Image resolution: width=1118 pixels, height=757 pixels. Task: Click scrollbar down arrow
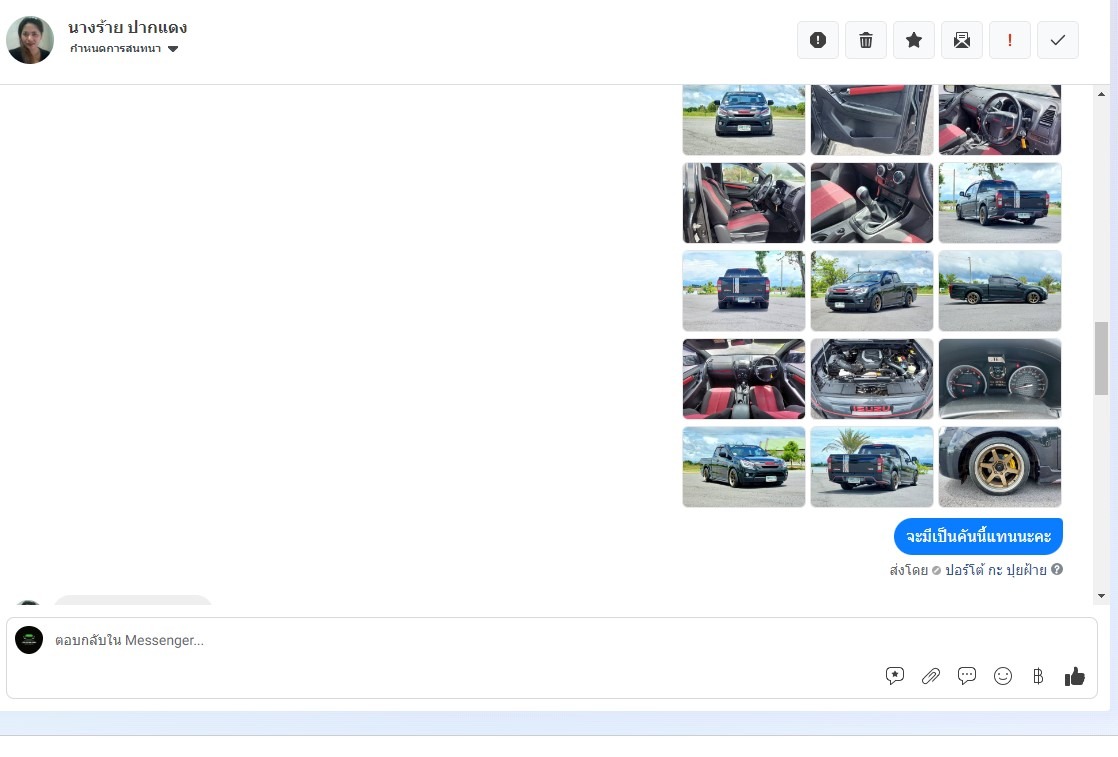click(x=1101, y=596)
